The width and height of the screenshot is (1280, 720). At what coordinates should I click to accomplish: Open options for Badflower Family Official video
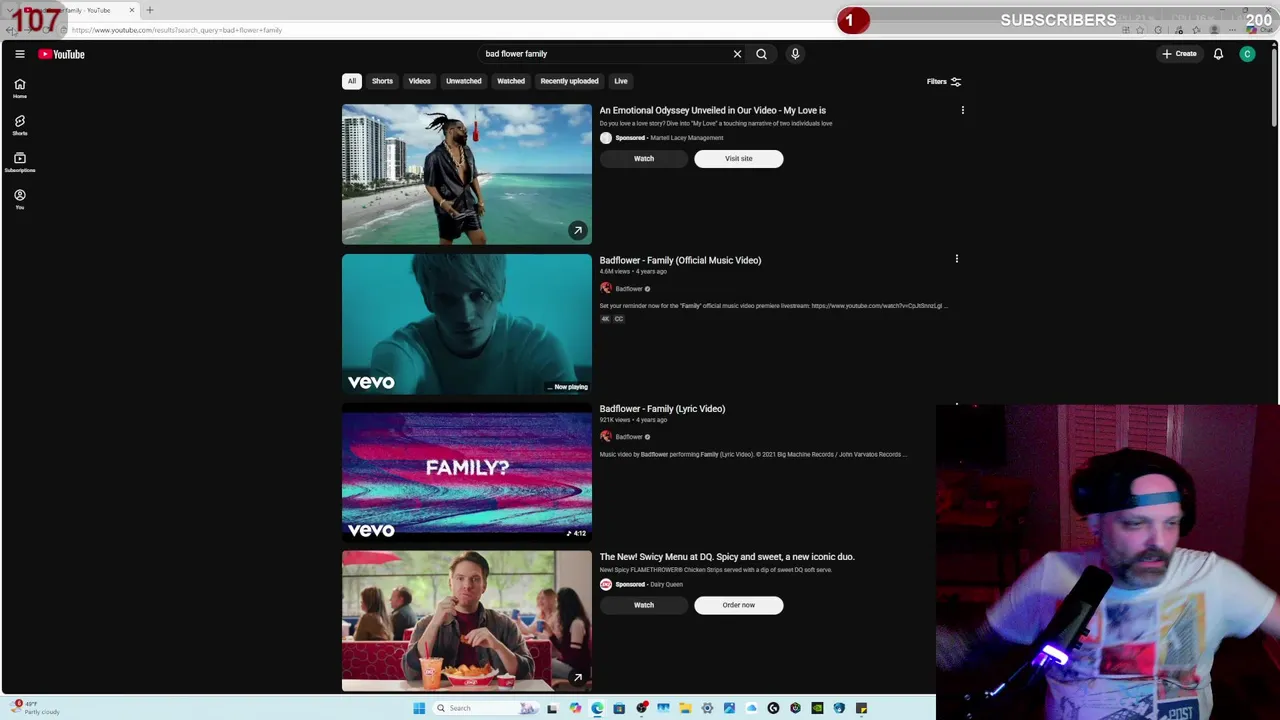coord(956,259)
